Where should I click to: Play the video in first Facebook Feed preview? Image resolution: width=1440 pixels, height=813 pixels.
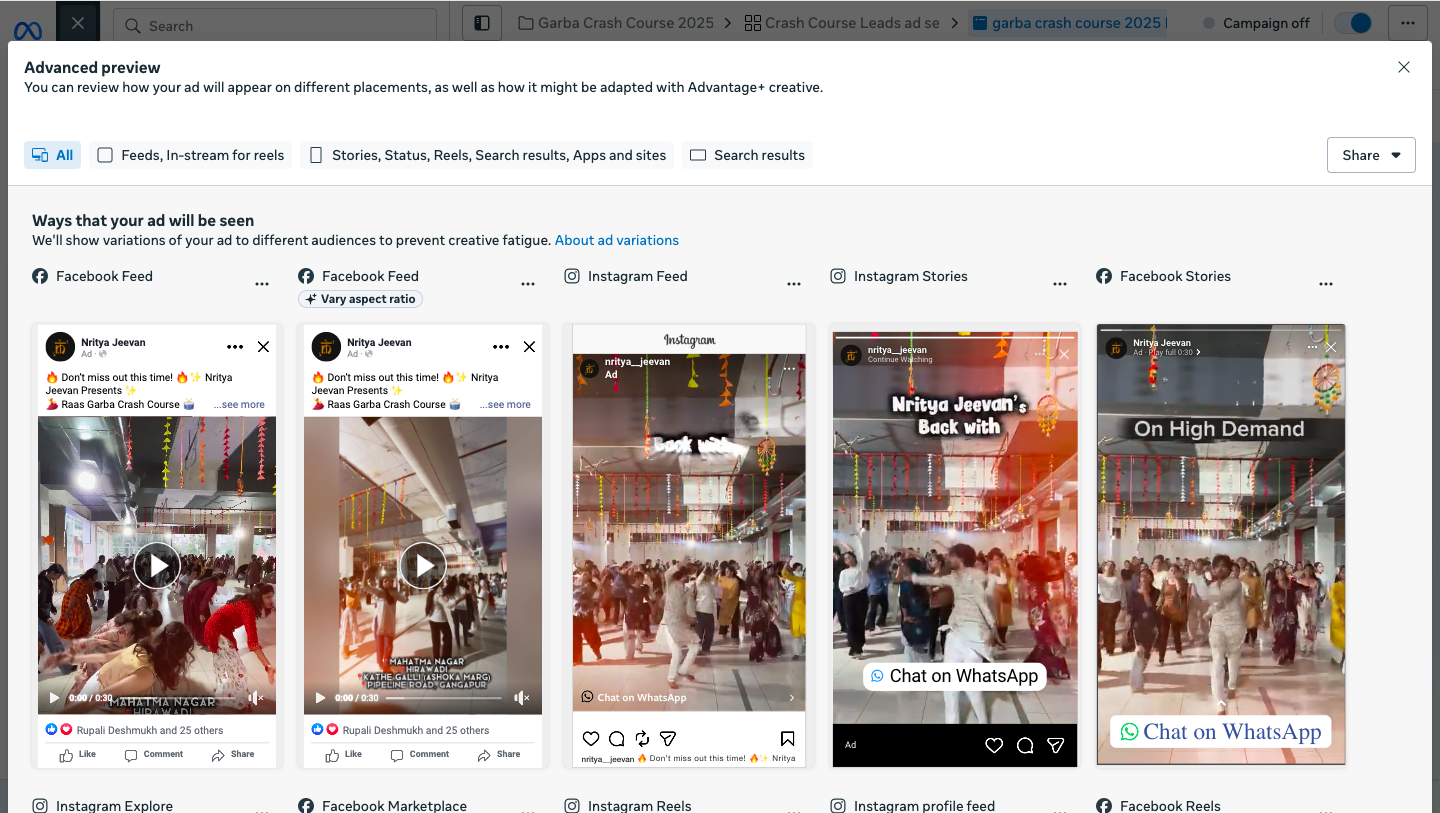point(157,566)
